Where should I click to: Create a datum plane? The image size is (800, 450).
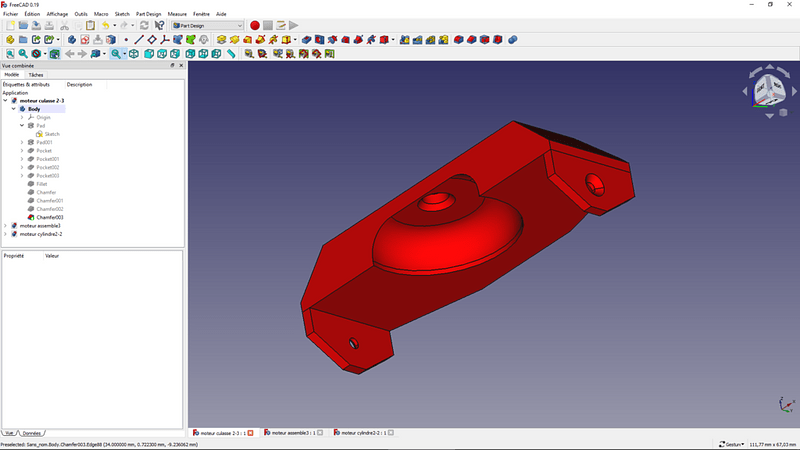[152, 39]
